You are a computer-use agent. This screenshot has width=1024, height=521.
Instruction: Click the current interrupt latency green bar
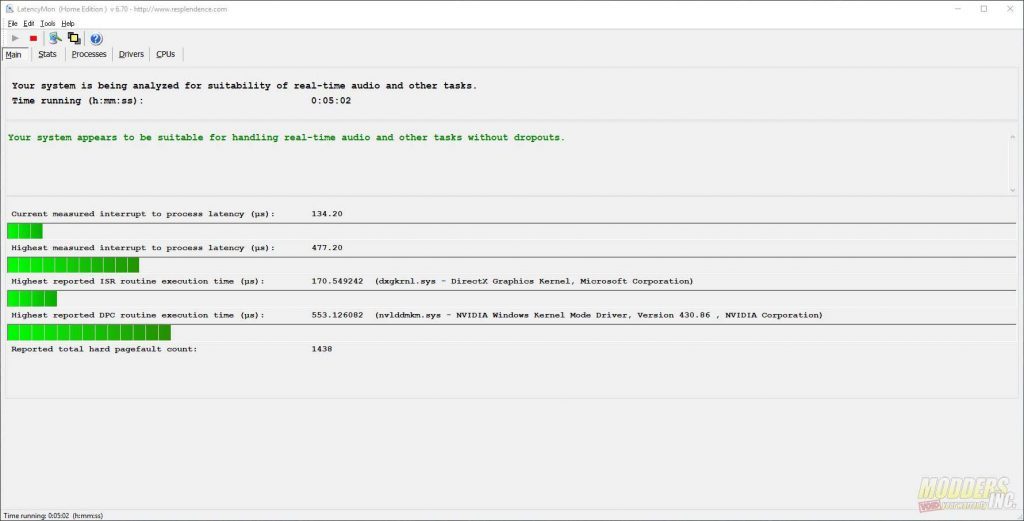click(25, 231)
